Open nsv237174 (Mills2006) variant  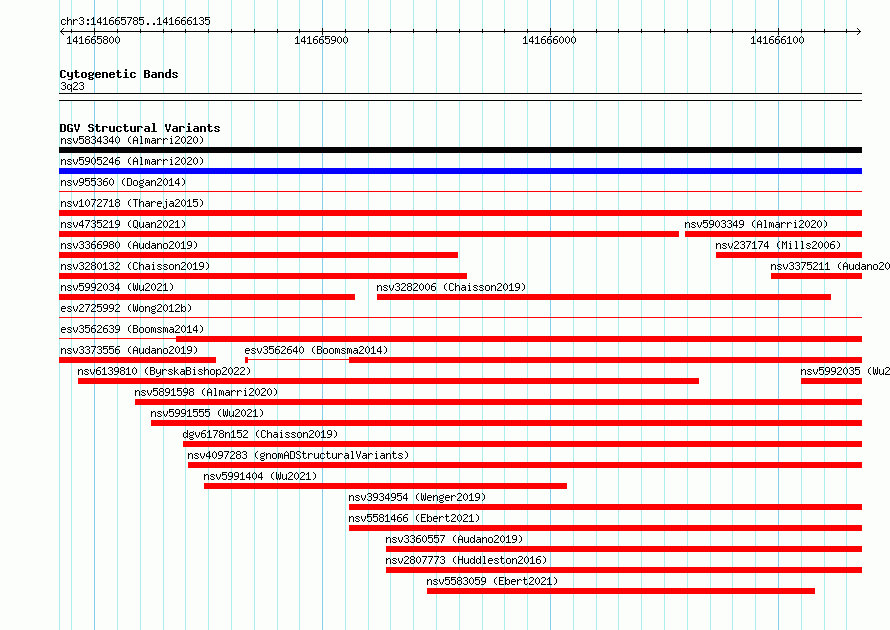[x=778, y=245]
